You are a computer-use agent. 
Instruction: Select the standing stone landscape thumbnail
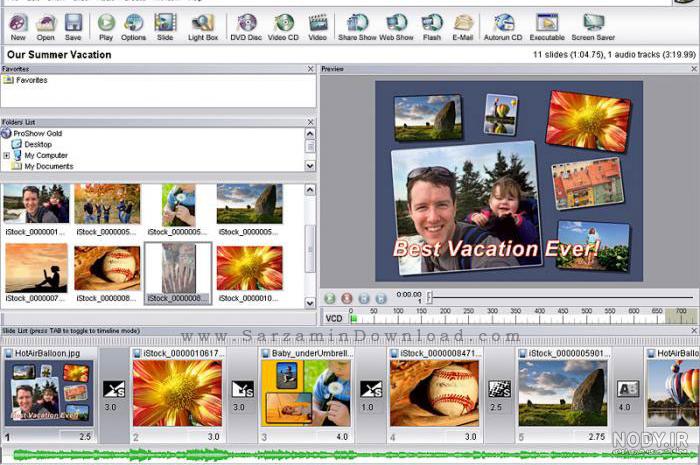[x=250, y=204]
